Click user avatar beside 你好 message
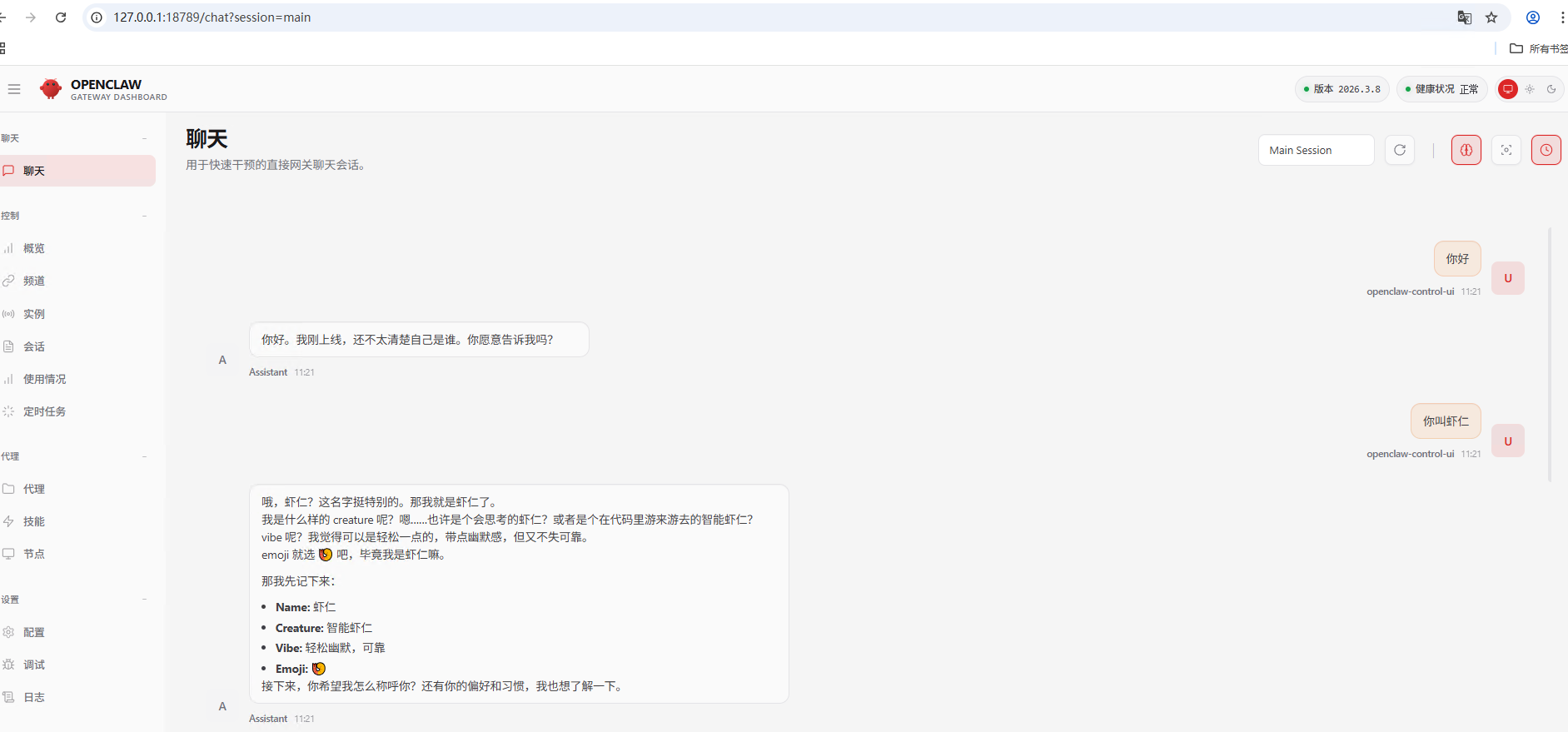 tap(1508, 278)
